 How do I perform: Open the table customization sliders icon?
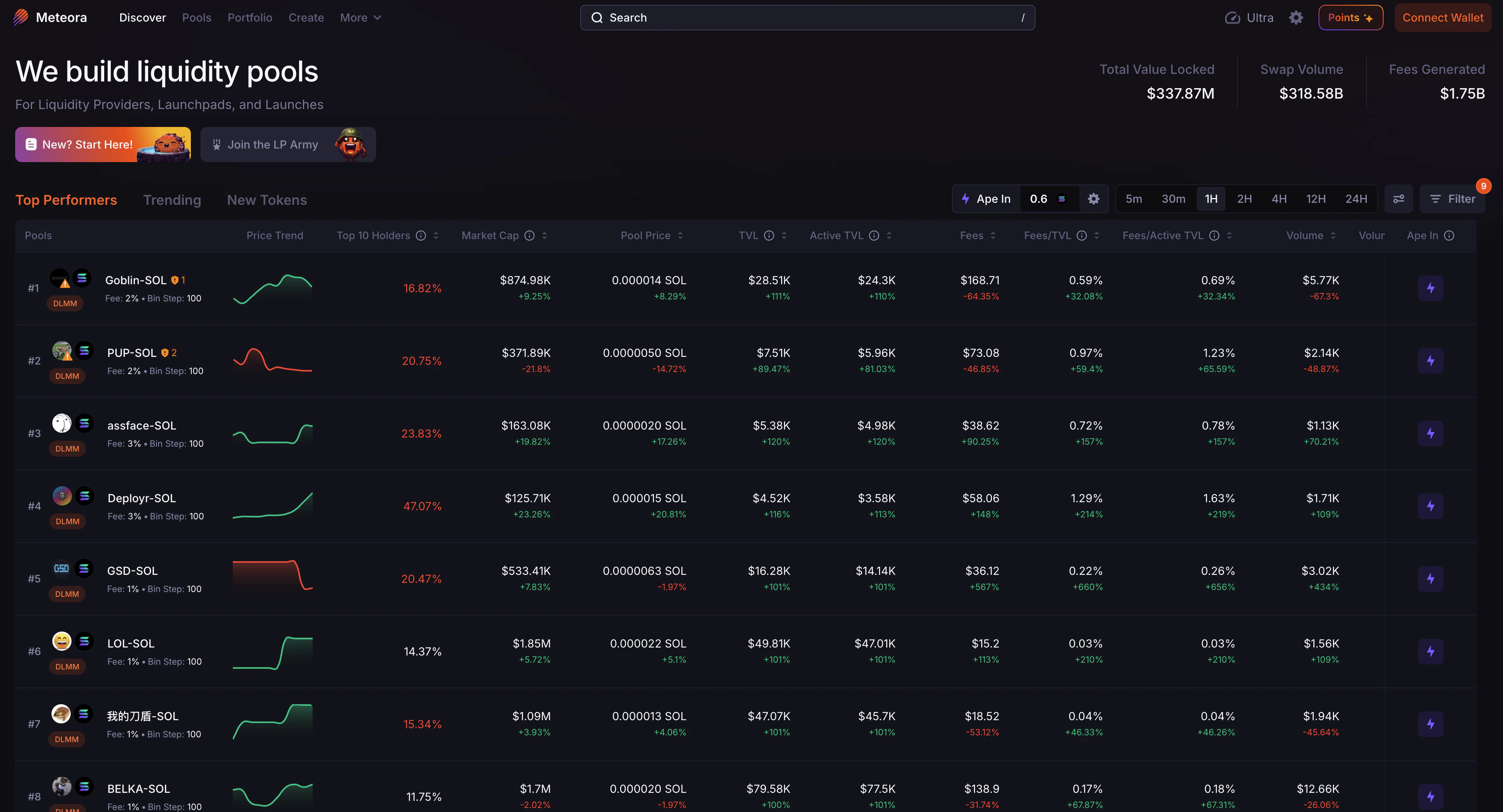click(1398, 199)
